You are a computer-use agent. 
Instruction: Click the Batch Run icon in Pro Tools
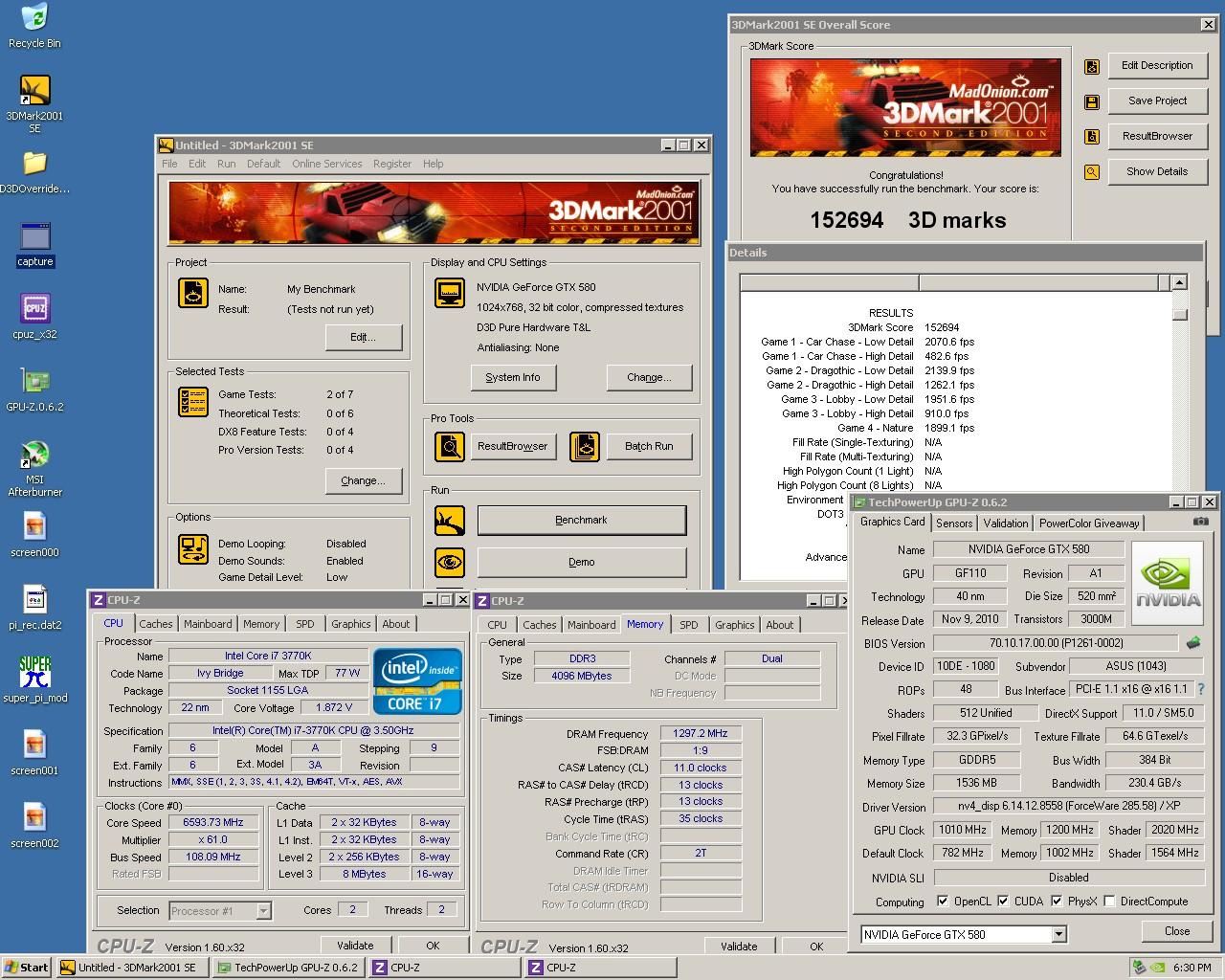[585, 446]
